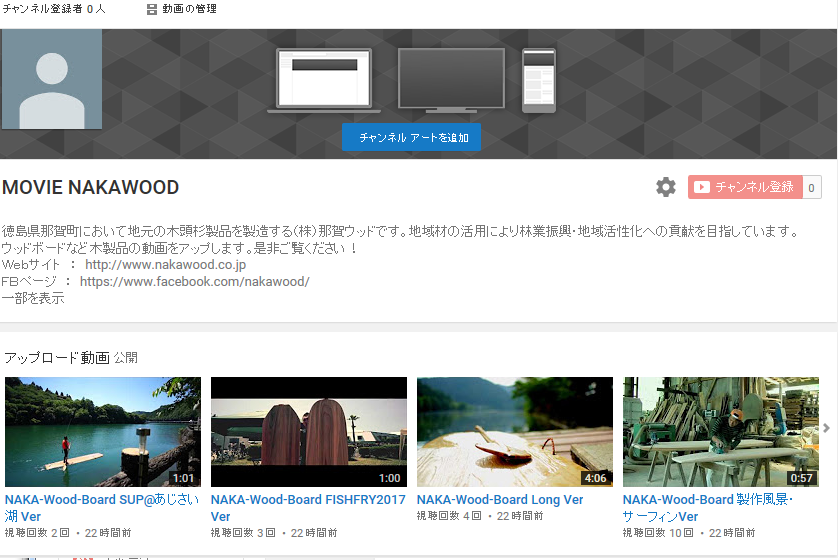Click the 公開 label next to upload heading
This screenshot has height=560, width=838.
coord(126,357)
